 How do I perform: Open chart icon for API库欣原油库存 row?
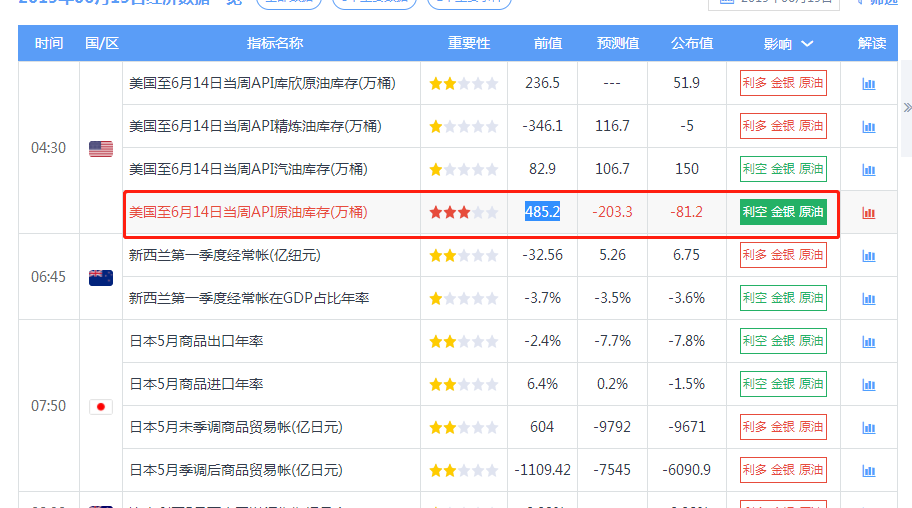click(x=868, y=84)
